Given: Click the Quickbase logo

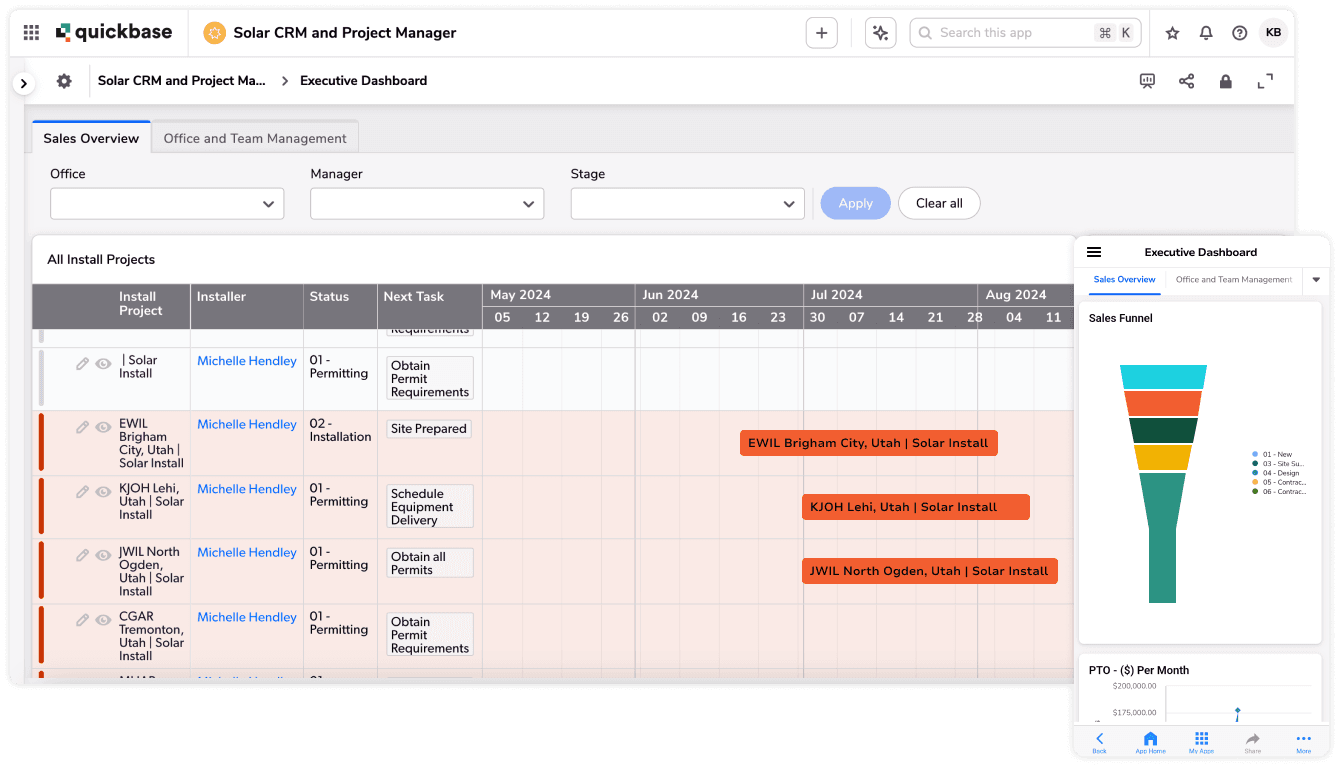Looking at the screenshot, I should coord(114,32).
